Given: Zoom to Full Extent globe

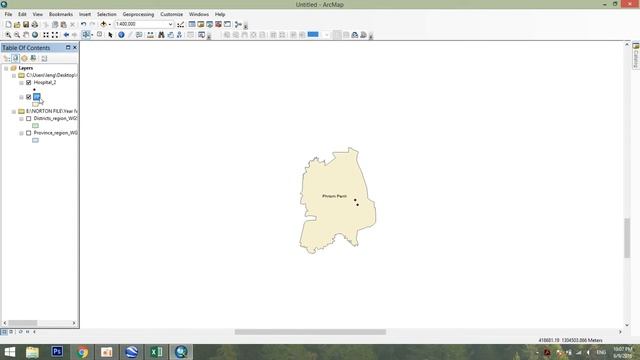Looking at the screenshot, I should (x=35, y=35).
